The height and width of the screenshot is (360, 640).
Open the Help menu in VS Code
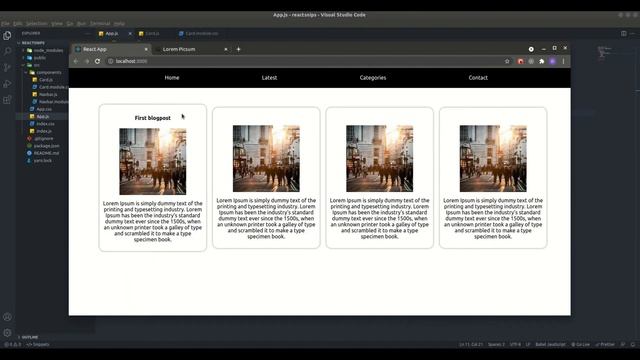point(119,24)
